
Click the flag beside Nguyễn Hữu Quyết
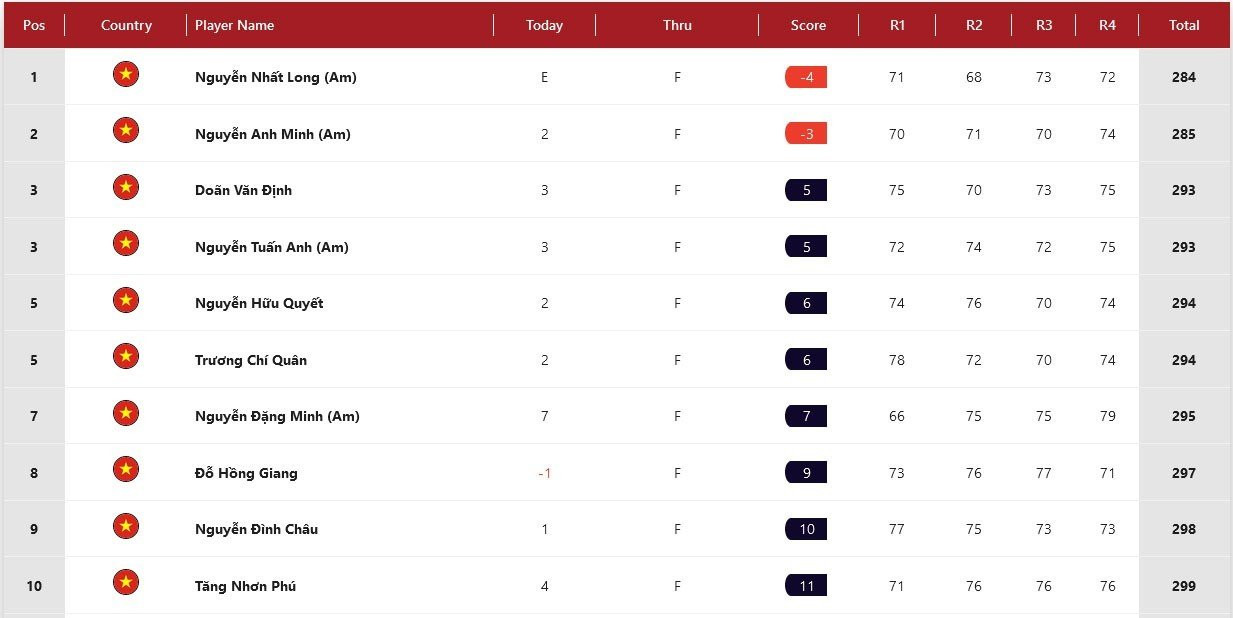tap(125, 300)
